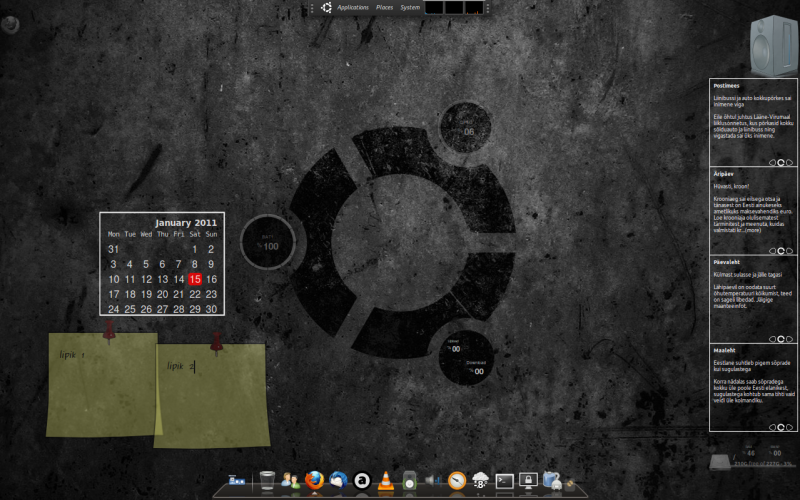Click the text in the 'lipik 2' sticky note
800x500 pixels.
pyautogui.click(x=181, y=366)
